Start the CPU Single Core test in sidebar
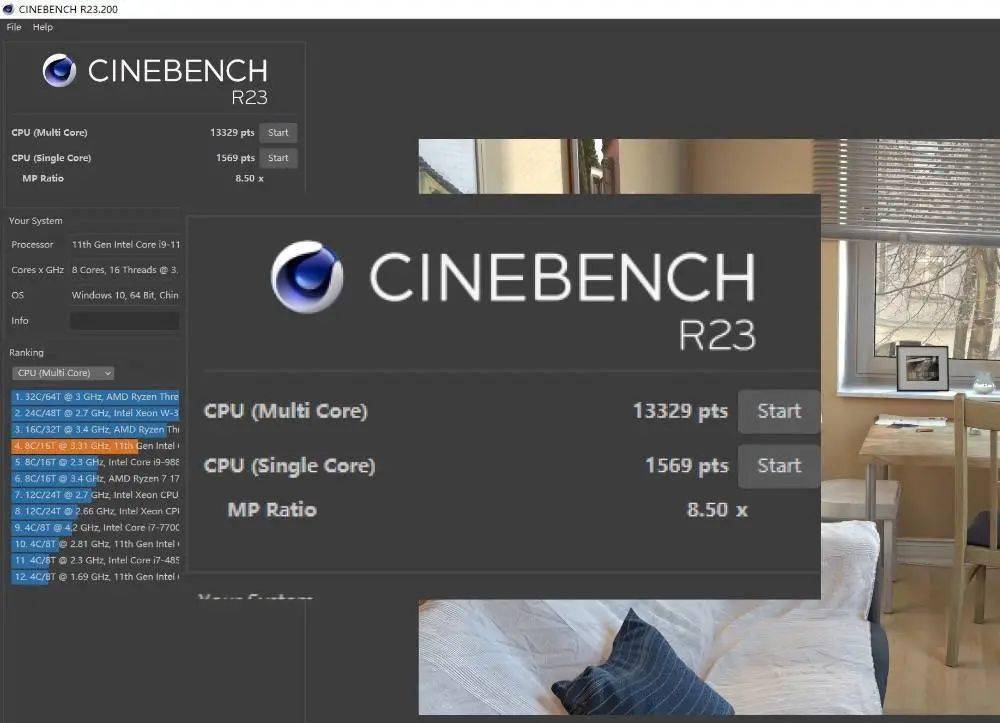Viewport: 1000px width, 723px height. [278, 158]
